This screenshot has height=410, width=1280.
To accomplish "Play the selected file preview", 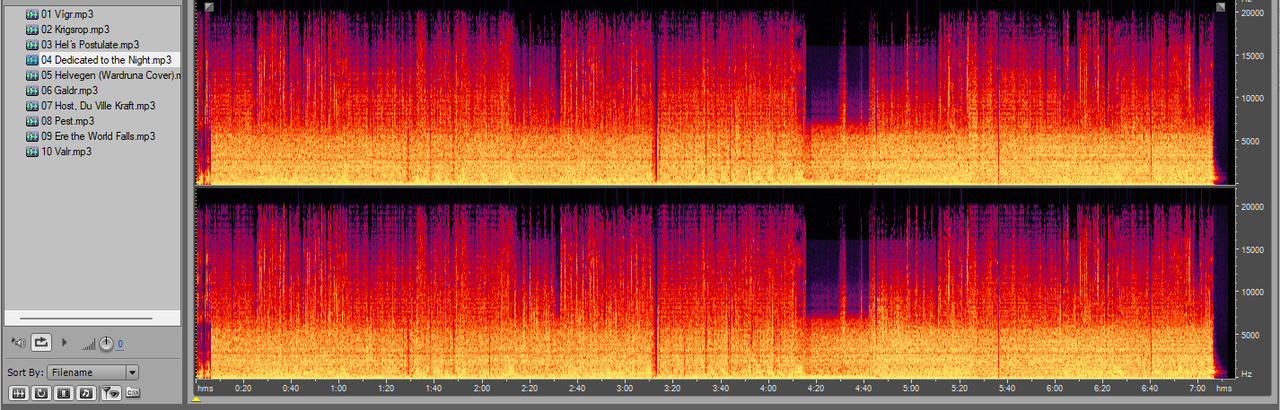I will pyautogui.click(x=65, y=342).
